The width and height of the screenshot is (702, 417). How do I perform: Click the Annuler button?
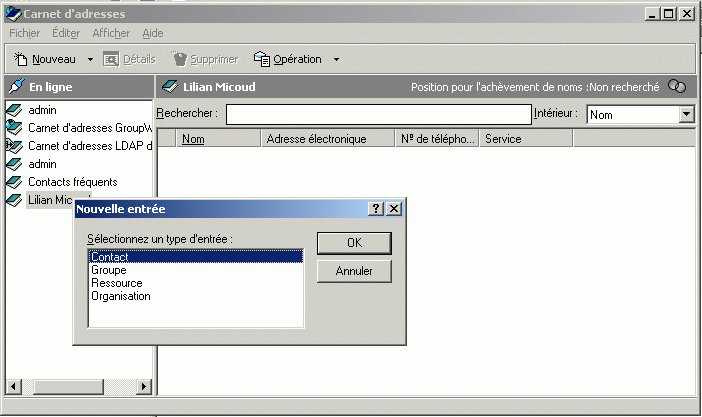tap(354, 271)
